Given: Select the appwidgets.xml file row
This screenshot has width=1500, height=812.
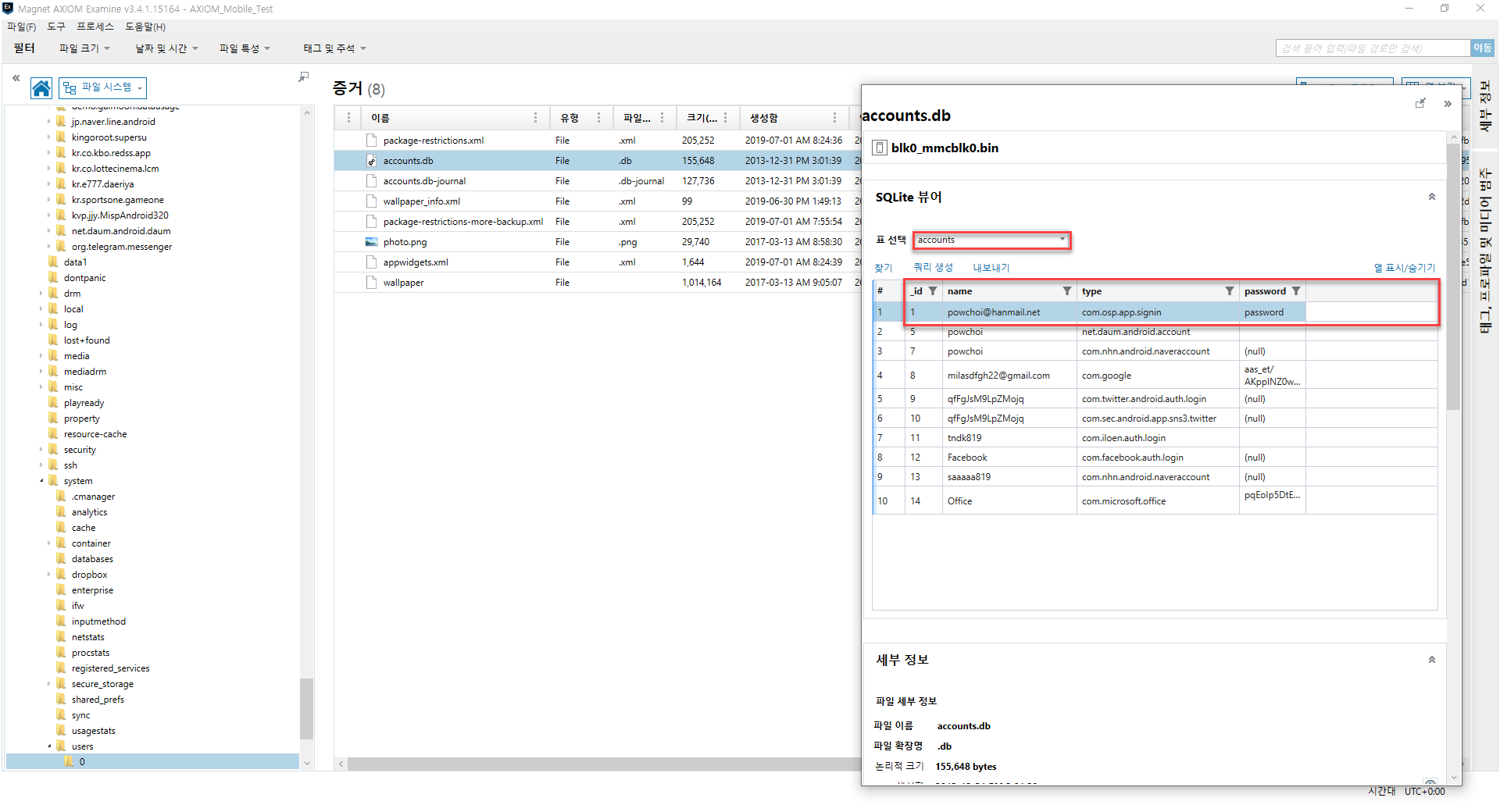Looking at the screenshot, I should (x=598, y=262).
